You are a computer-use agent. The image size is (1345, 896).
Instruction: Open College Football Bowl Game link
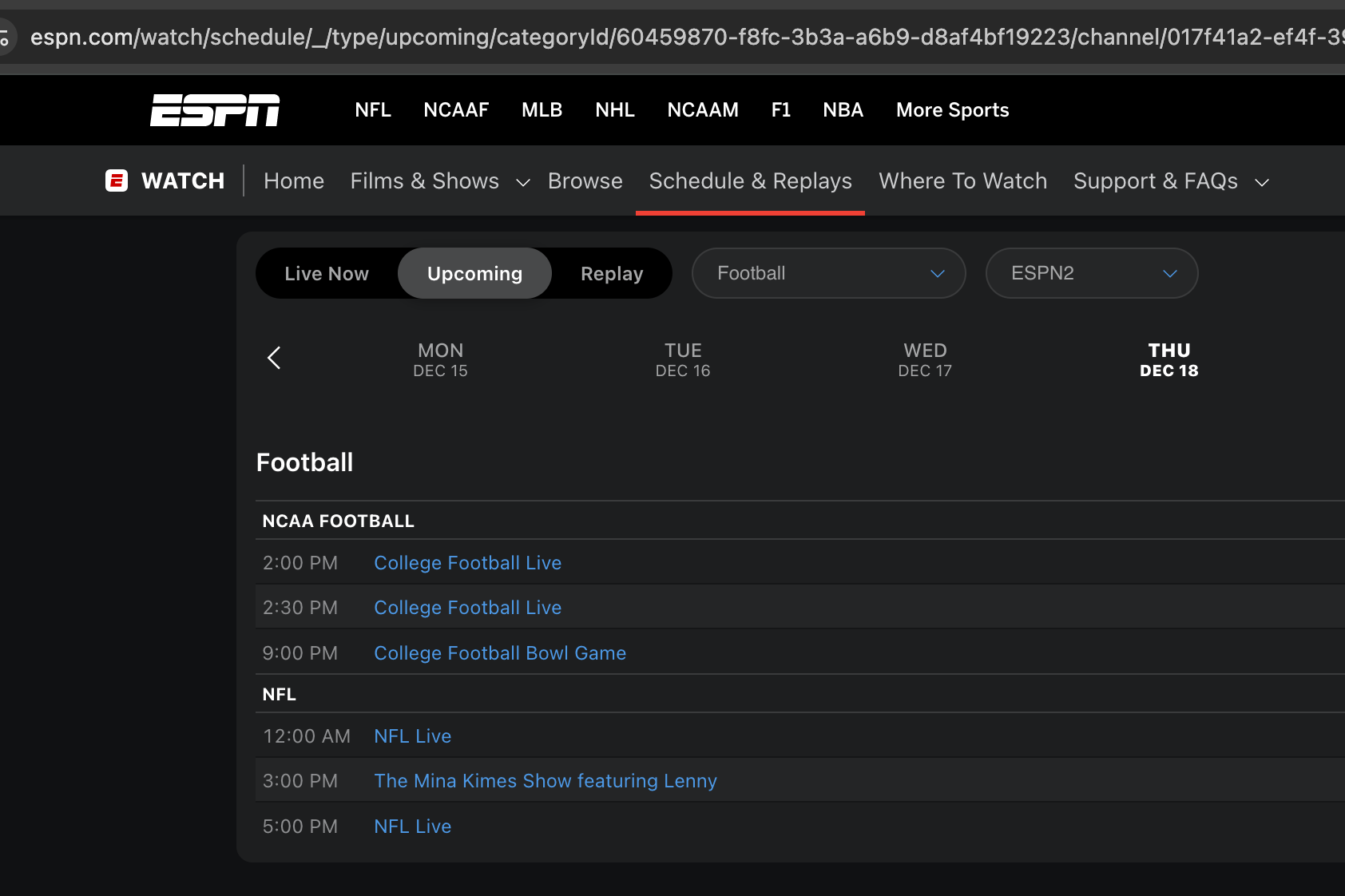[500, 653]
